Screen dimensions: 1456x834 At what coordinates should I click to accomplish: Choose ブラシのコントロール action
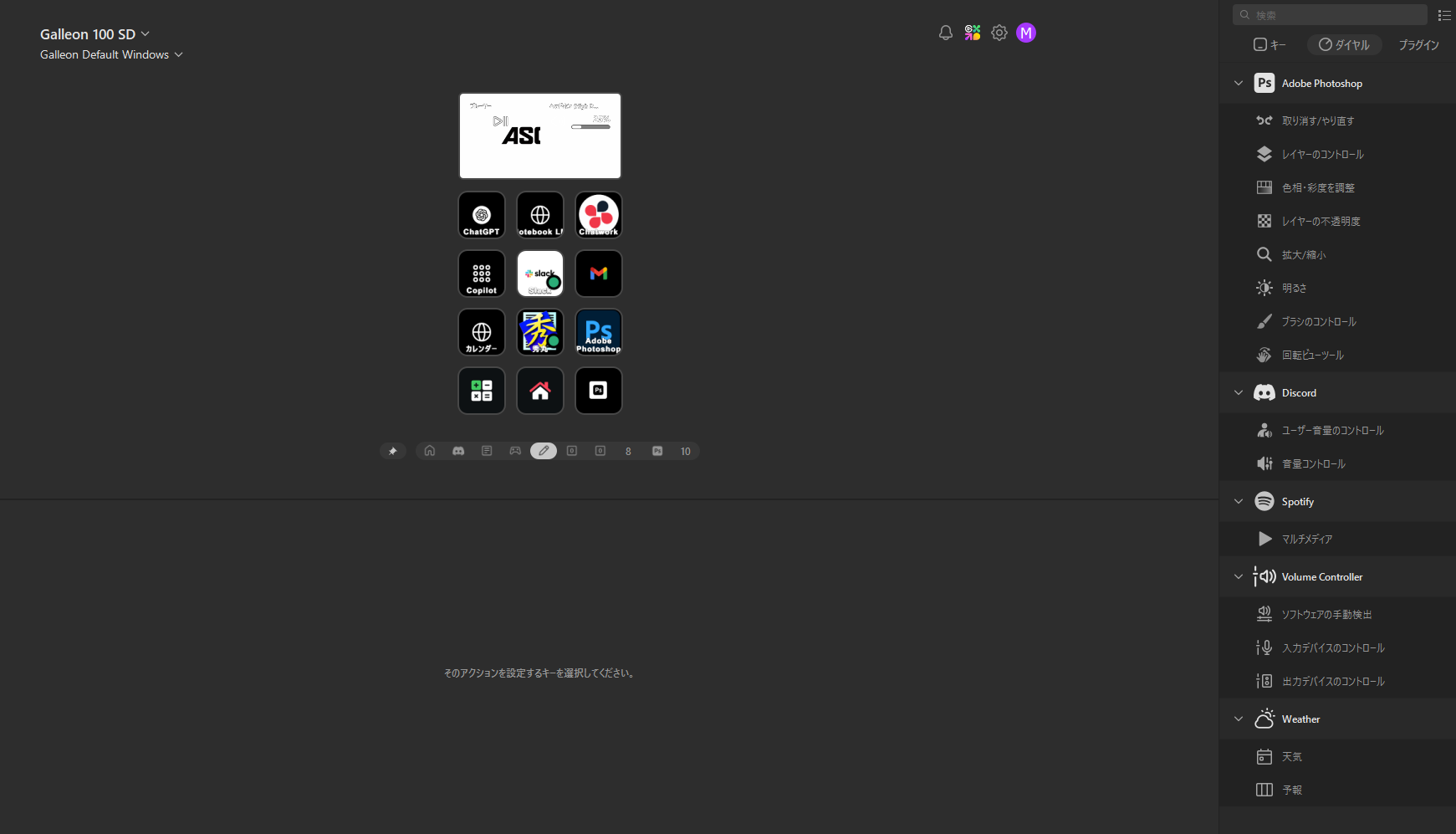[x=1337, y=321]
